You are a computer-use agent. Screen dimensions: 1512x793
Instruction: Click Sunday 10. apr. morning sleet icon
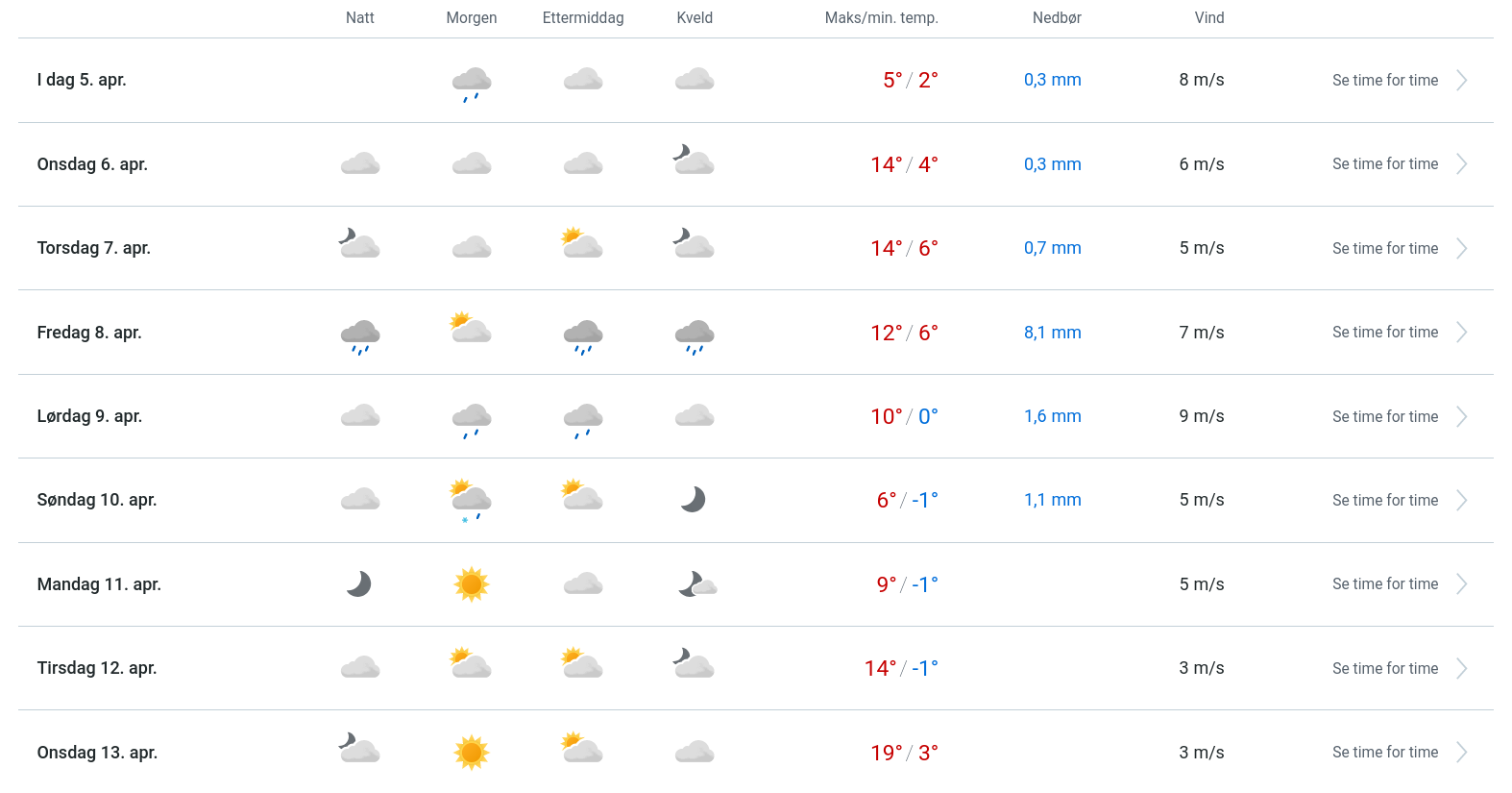[x=472, y=501]
